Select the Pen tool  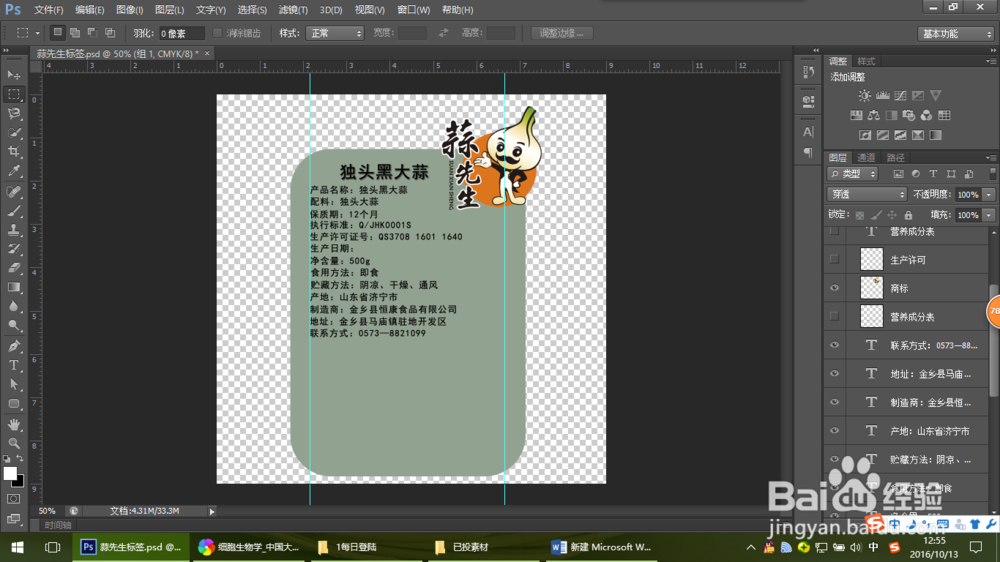(13, 346)
